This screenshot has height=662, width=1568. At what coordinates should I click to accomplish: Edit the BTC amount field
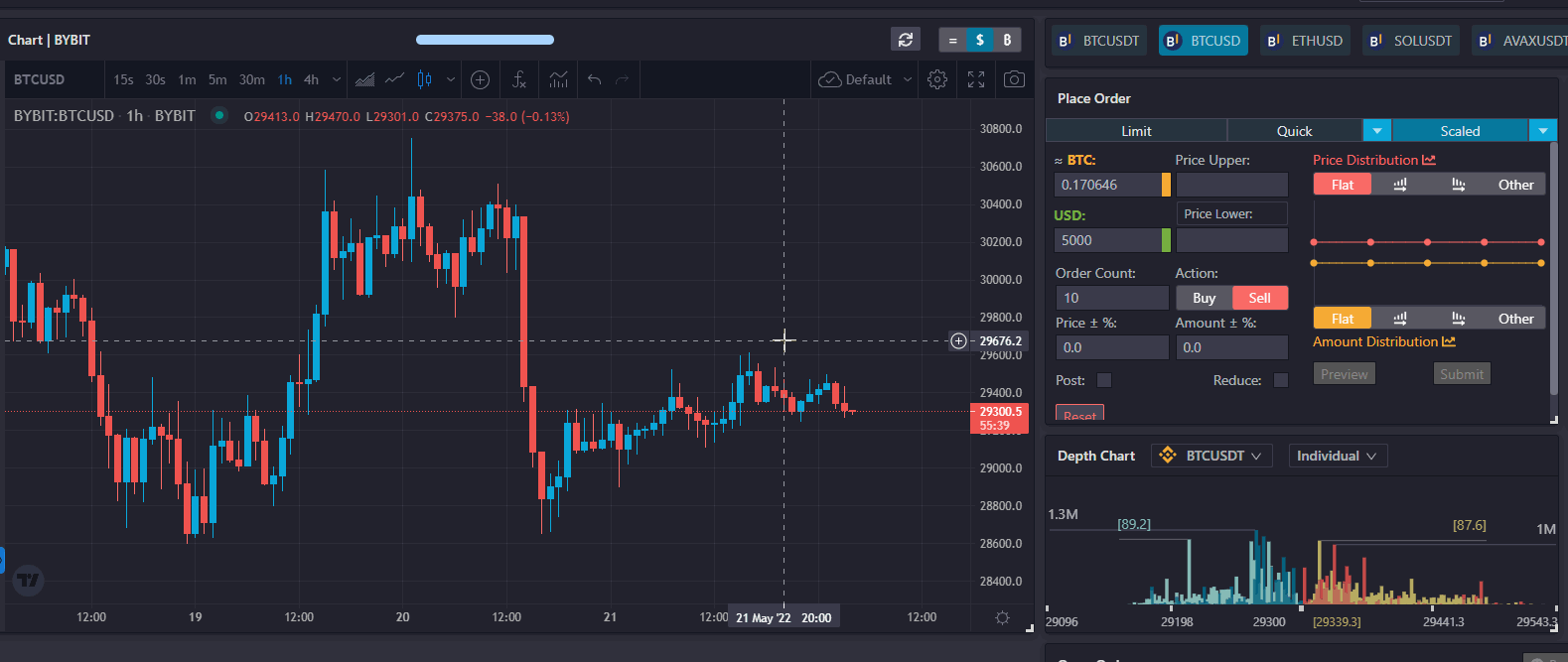point(1107,185)
